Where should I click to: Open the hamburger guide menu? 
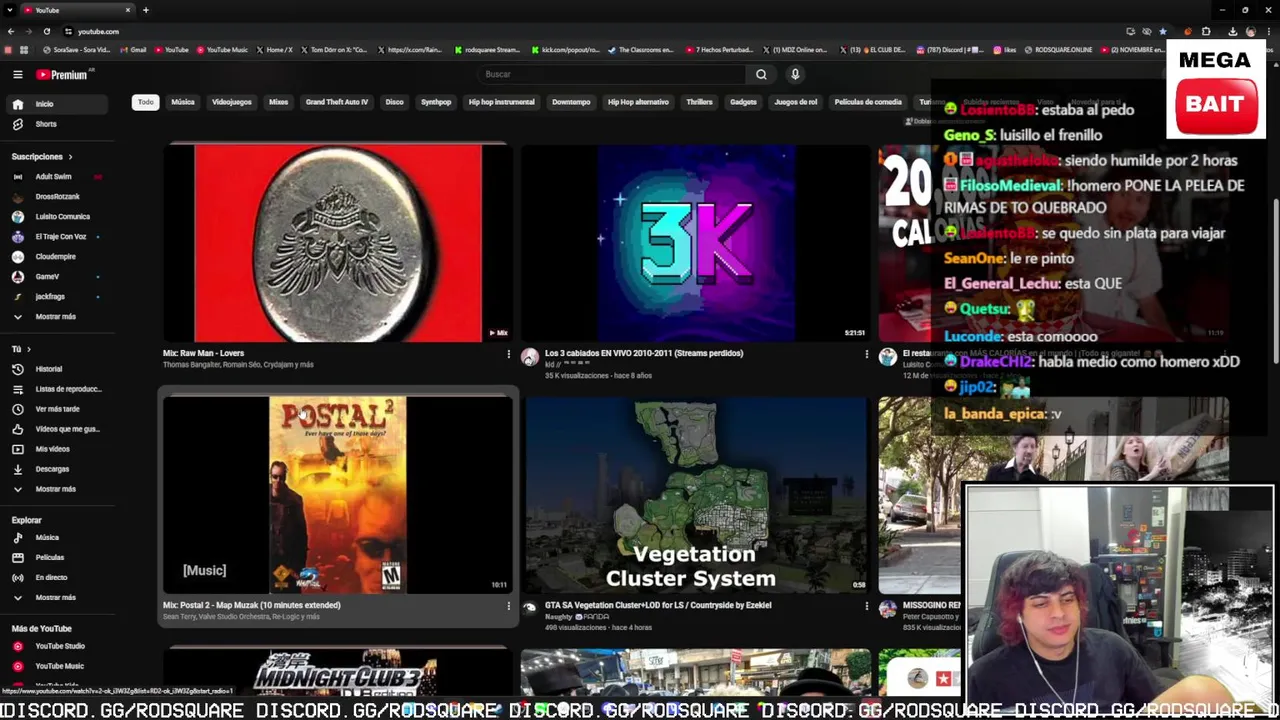(x=17, y=75)
